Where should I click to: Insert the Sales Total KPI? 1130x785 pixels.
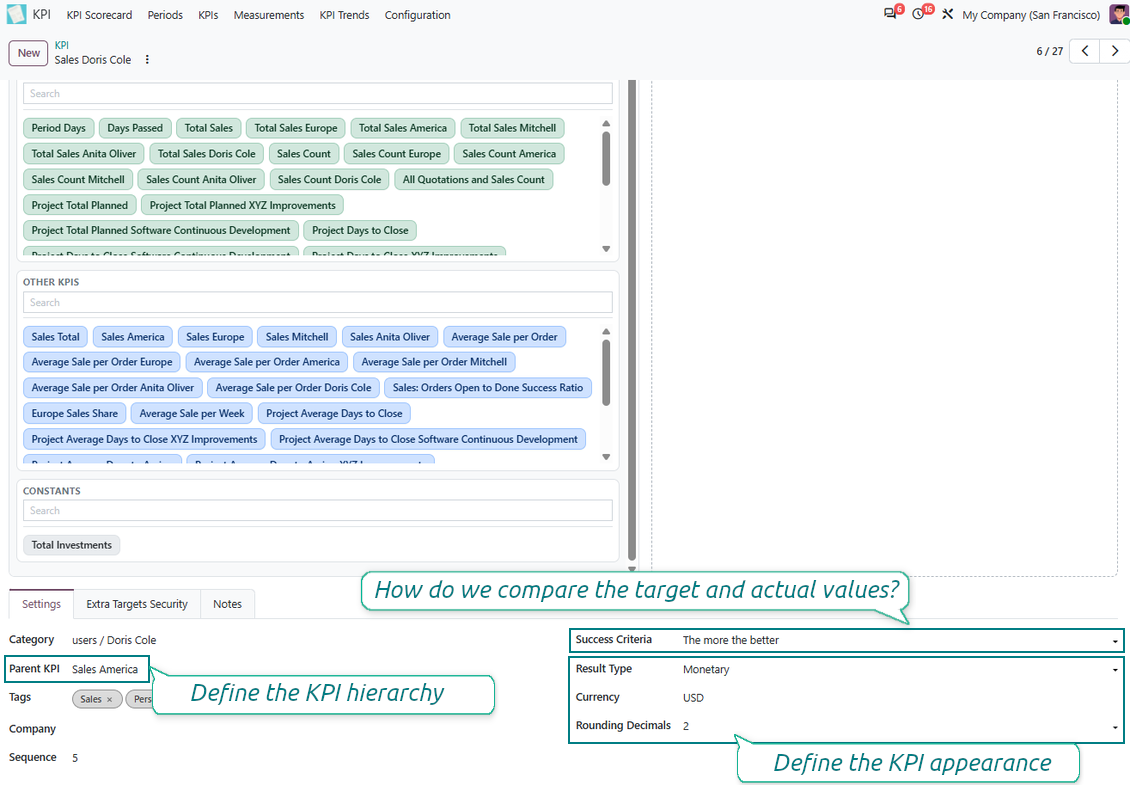click(55, 337)
